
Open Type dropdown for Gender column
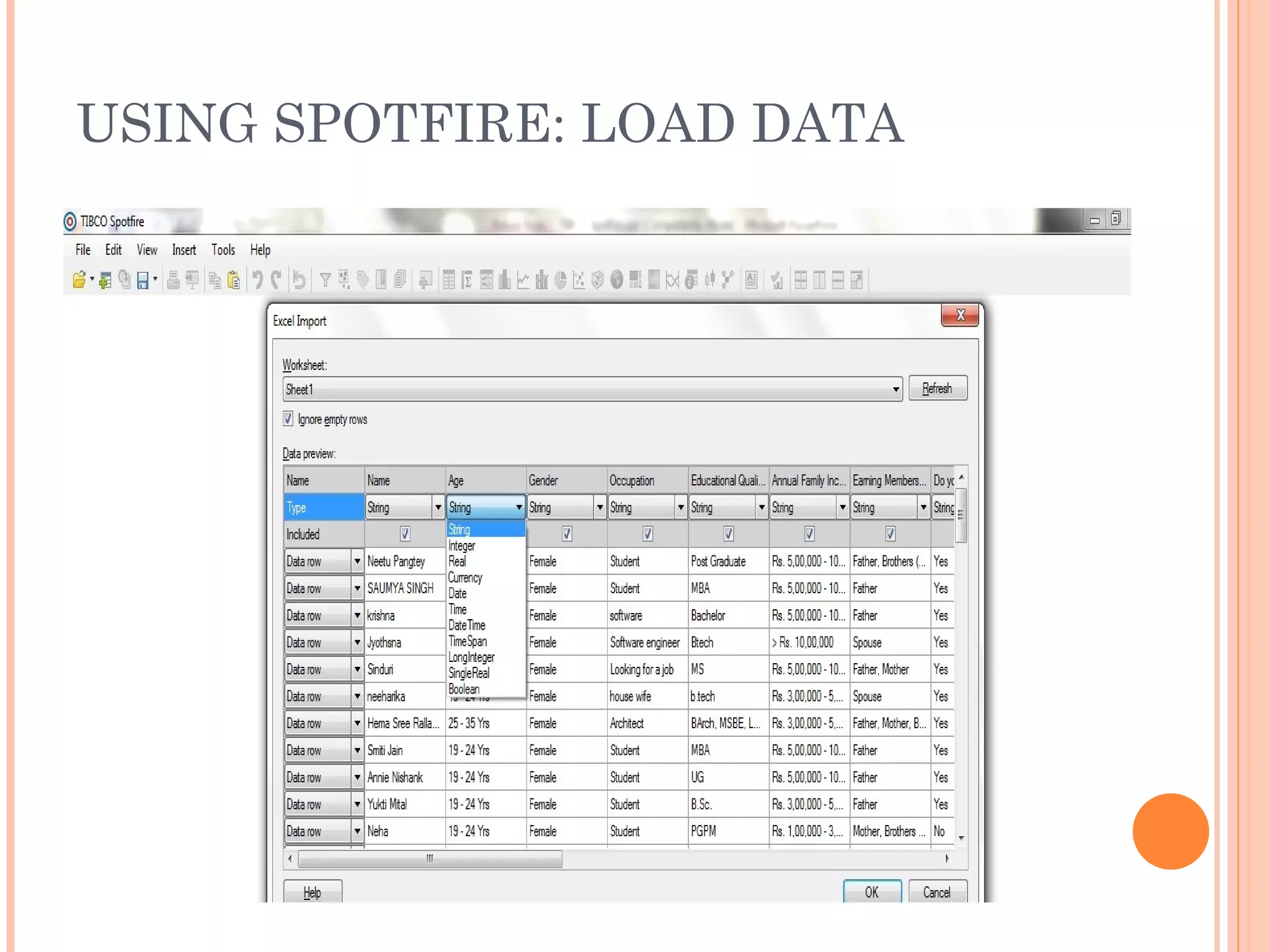tap(600, 507)
